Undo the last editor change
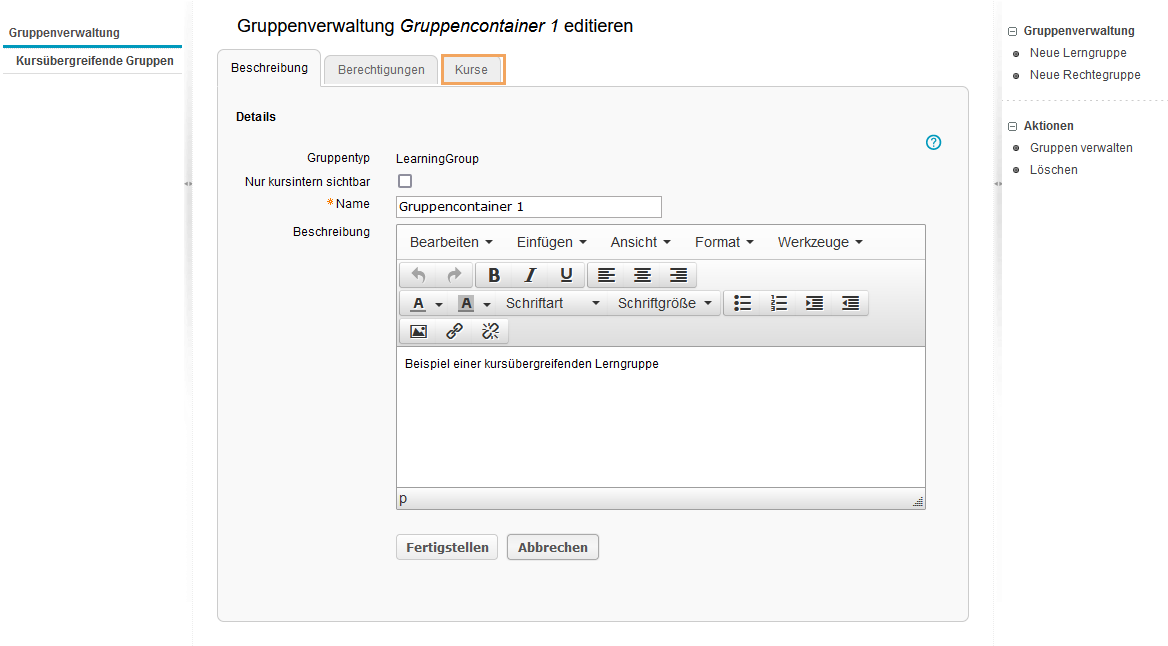Viewport: 1168px width, 646px height. 418,275
